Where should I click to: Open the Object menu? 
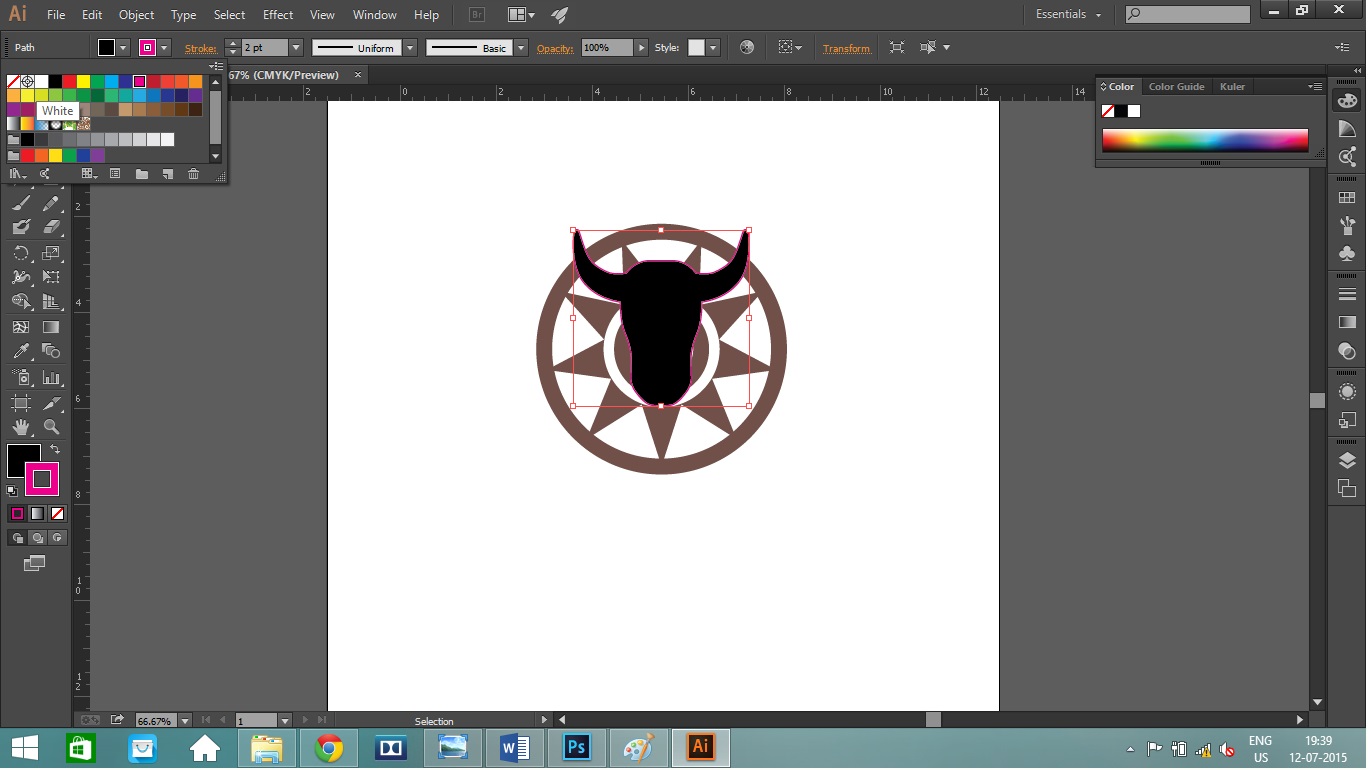tap(136, 15)
